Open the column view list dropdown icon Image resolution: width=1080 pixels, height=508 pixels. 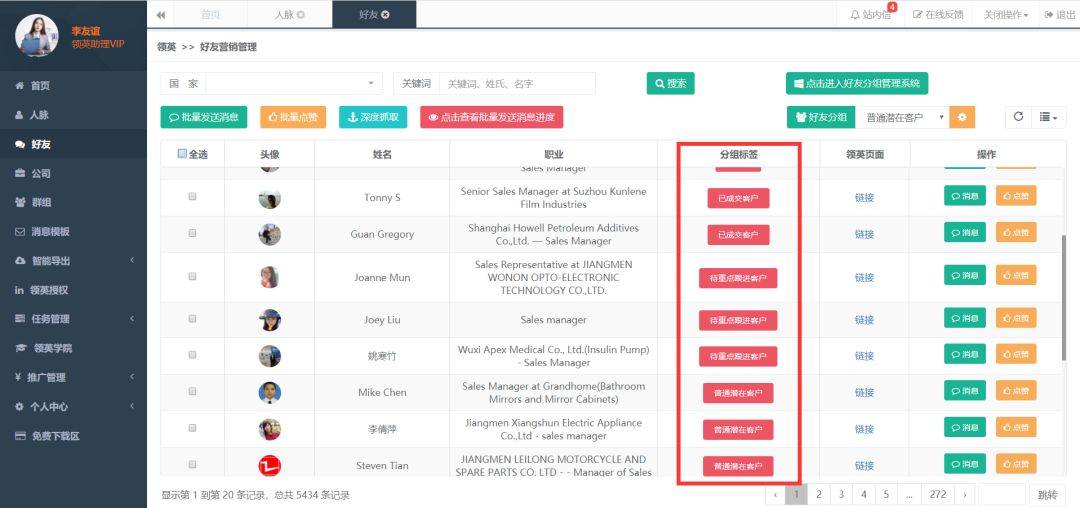point(1049,117)
